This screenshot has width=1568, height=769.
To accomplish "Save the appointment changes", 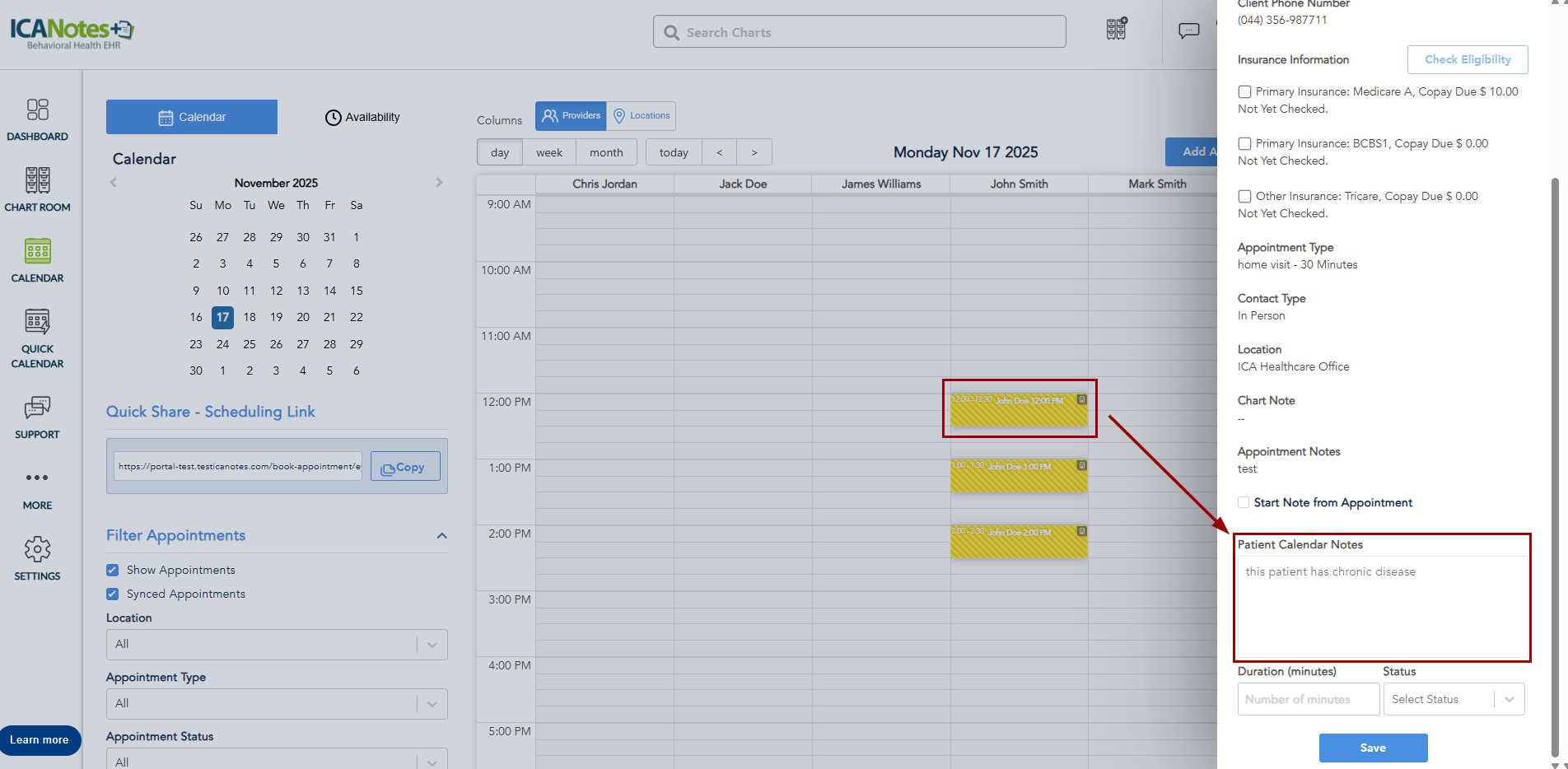I will pyautogui.click(x=1373, y=748).
